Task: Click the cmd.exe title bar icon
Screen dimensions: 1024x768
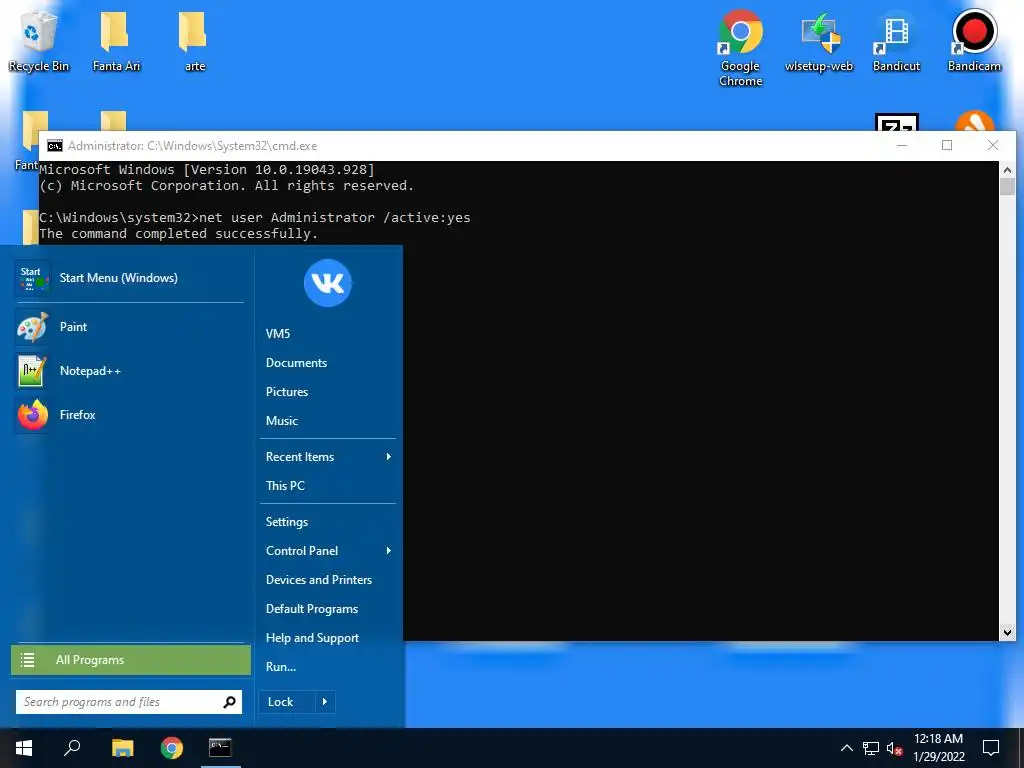Action: pyautogui.click(x=55, y=146)
